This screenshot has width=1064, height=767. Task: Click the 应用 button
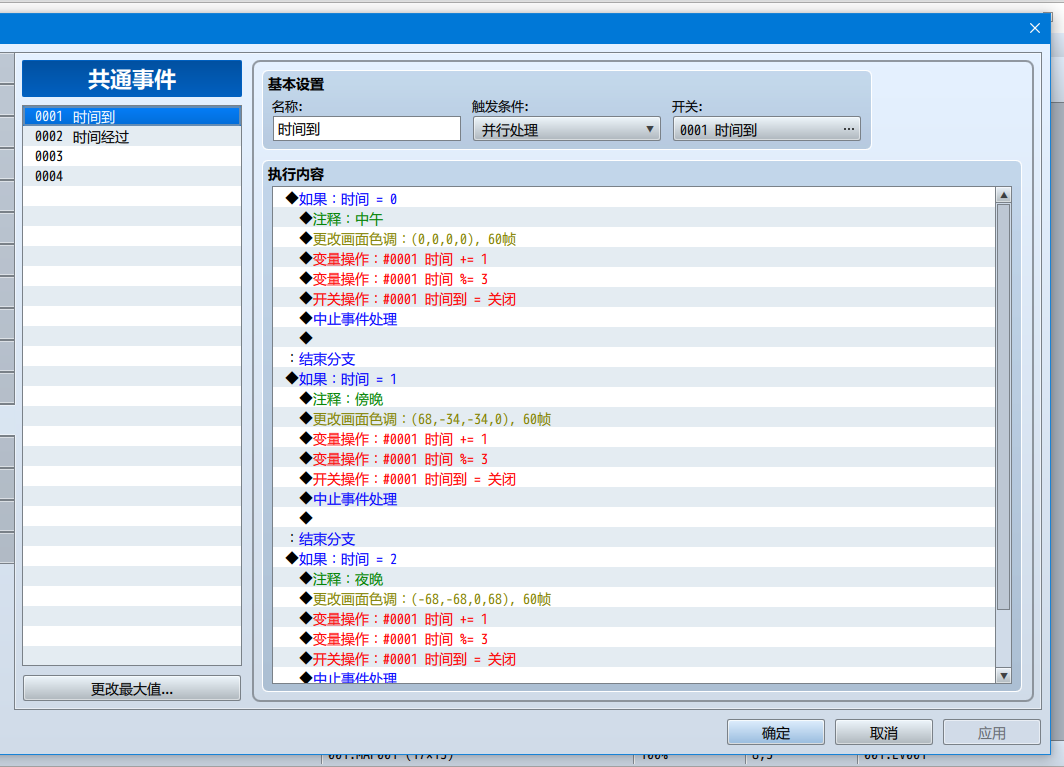991,732
